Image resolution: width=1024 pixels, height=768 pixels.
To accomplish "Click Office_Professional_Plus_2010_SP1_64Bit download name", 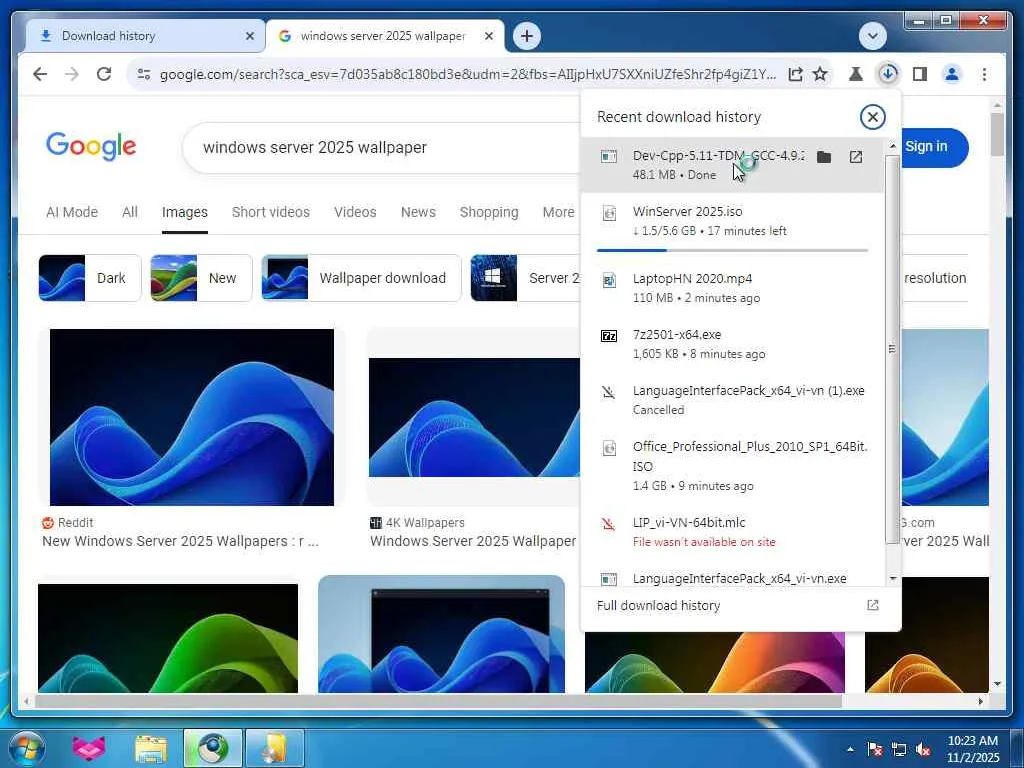I will (750, 456).
